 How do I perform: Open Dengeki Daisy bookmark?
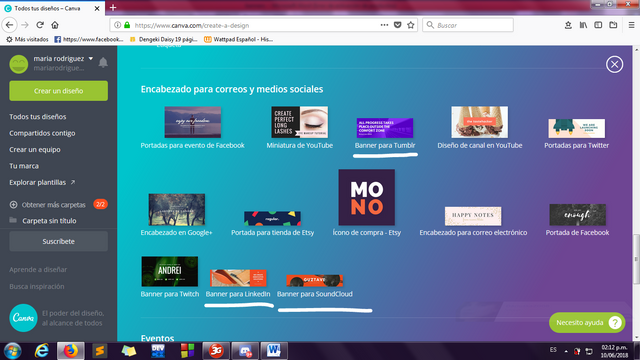[163, 39]
